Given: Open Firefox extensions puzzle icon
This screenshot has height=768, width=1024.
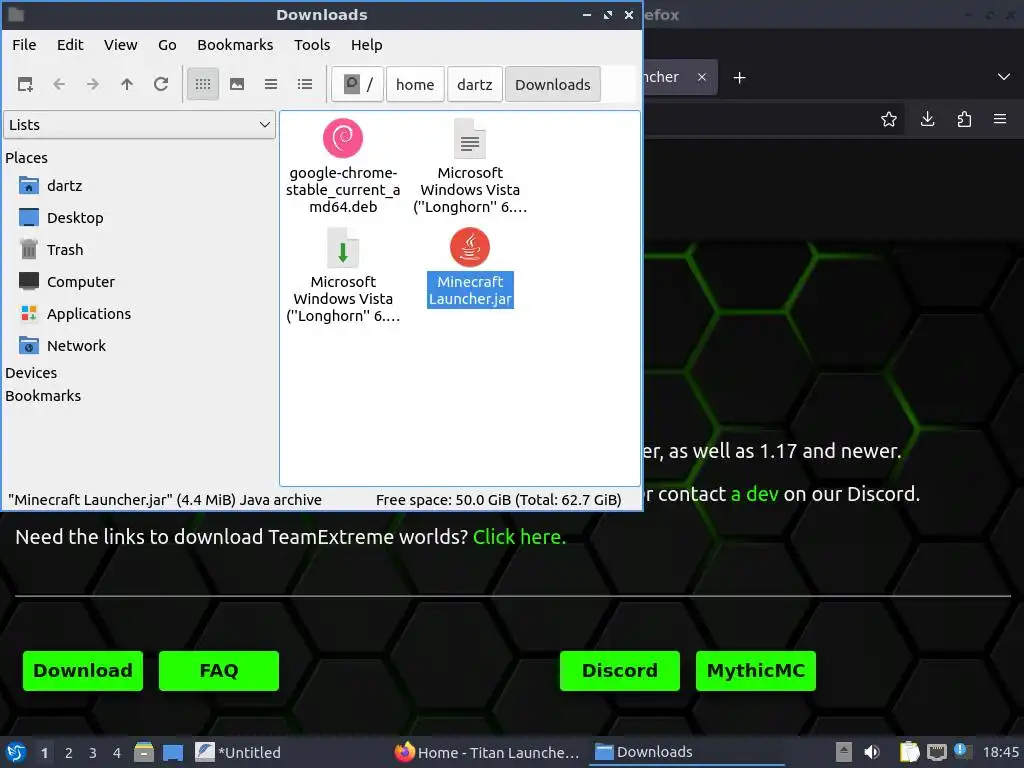Looking at the screenshot, I should coord(964,120).
